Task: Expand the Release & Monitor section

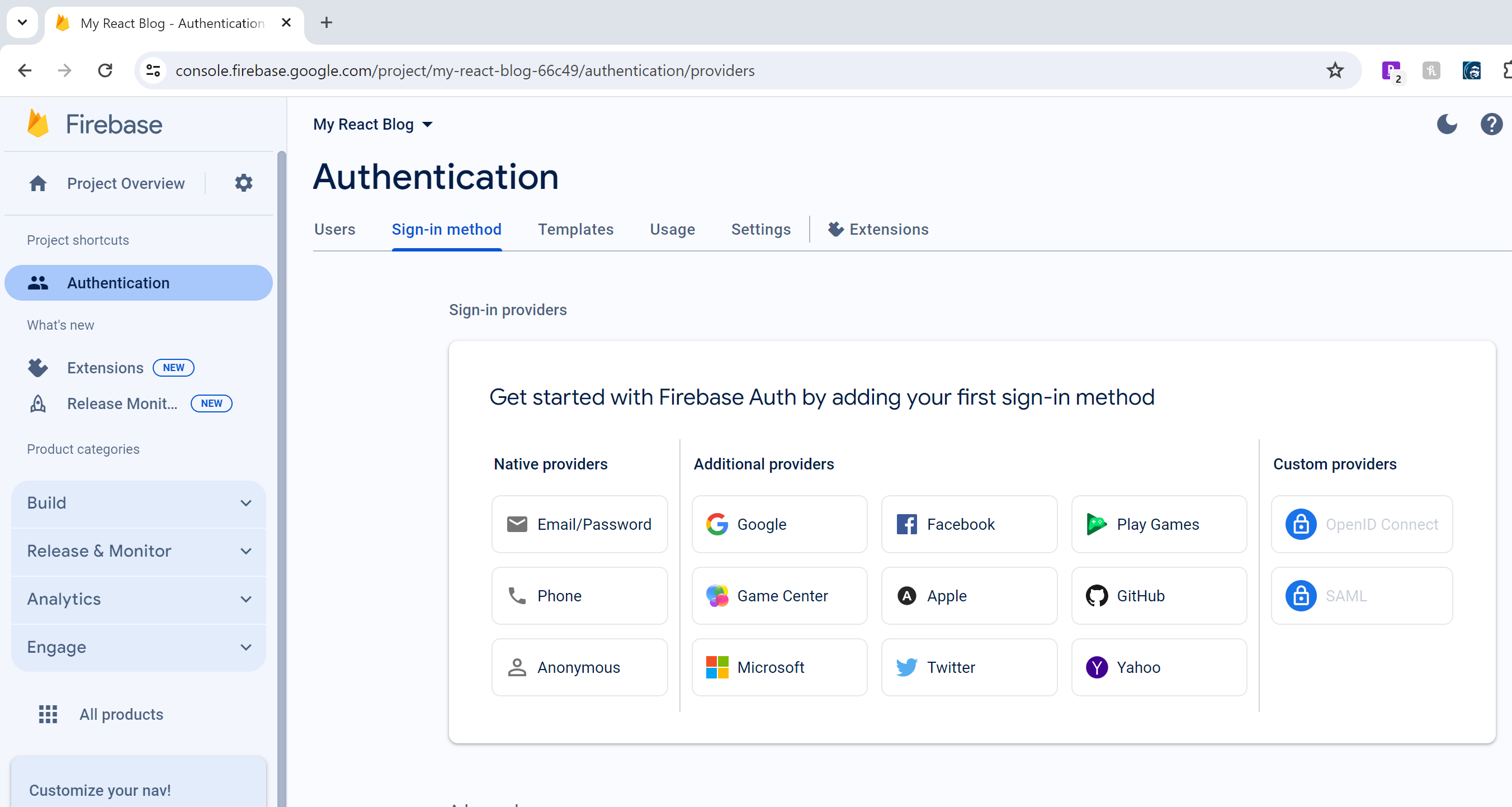Action: 139,550
